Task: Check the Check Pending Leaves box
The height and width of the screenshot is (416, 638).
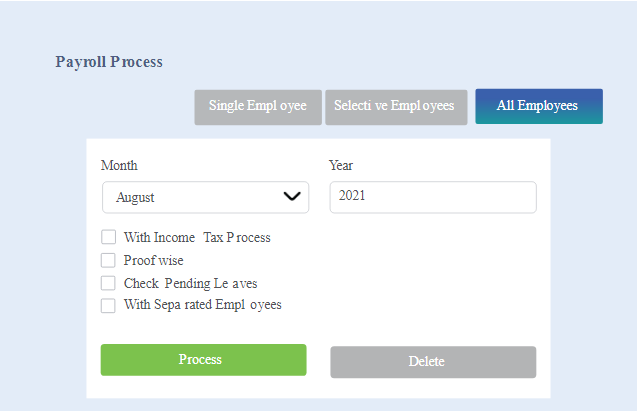Action: tap(108, 283)
